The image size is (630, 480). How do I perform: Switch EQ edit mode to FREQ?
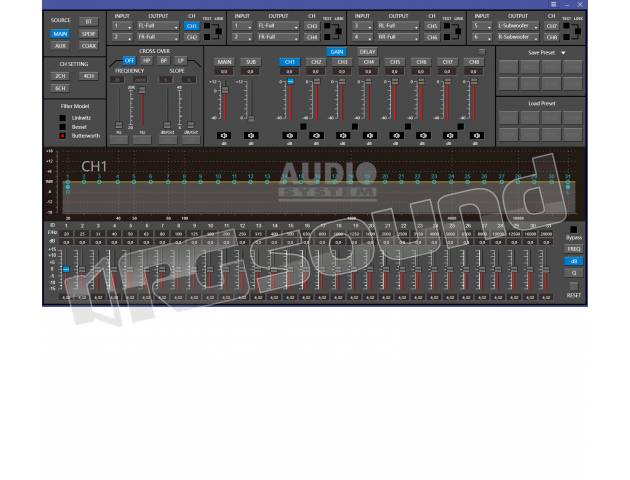point(573,249)
